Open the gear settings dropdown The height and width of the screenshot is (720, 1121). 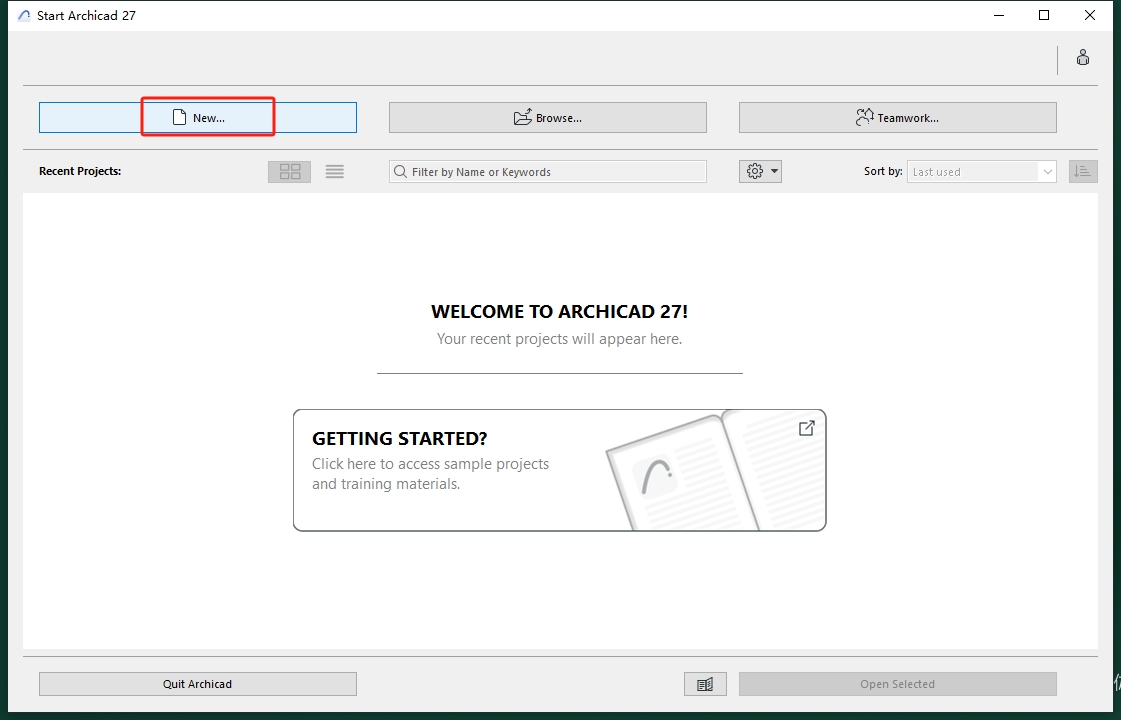[x=760, y=172]
